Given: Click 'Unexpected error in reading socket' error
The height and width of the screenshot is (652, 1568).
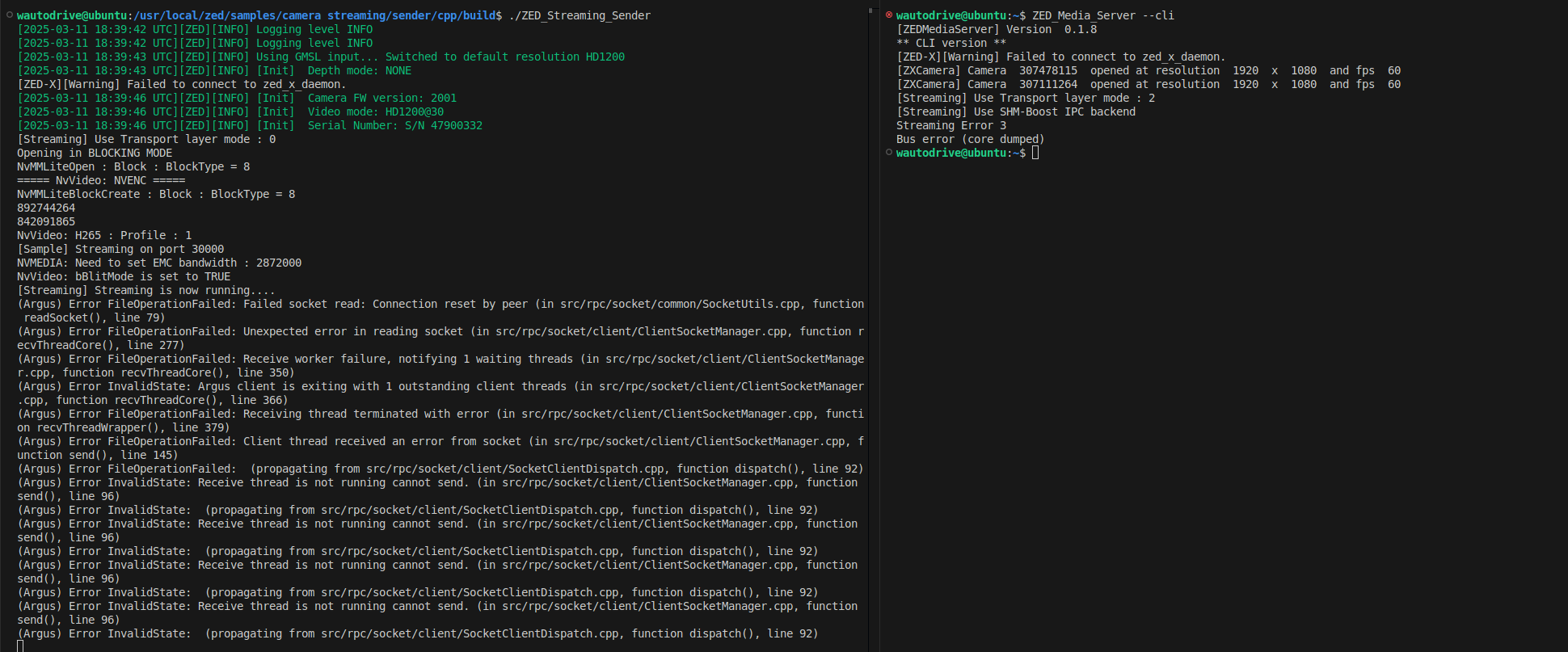Looking at the screenshot, I should pyautogui.click(x=353, y=331).
